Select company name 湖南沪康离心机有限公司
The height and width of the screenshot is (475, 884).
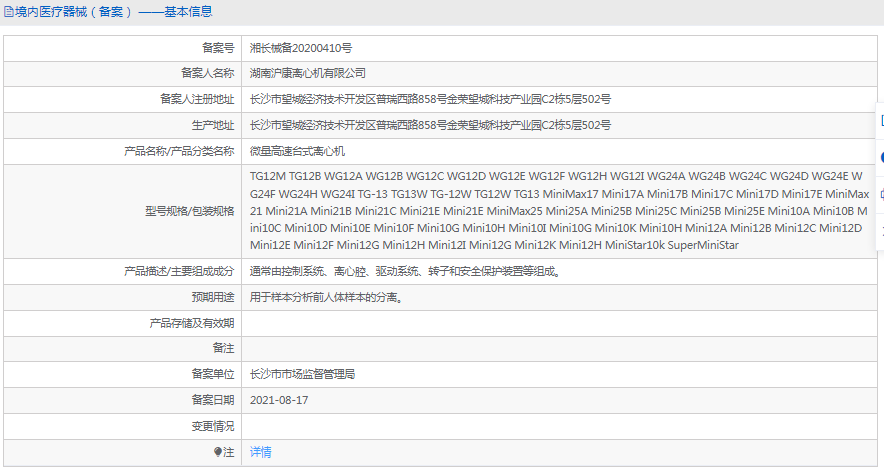(308, 73)
